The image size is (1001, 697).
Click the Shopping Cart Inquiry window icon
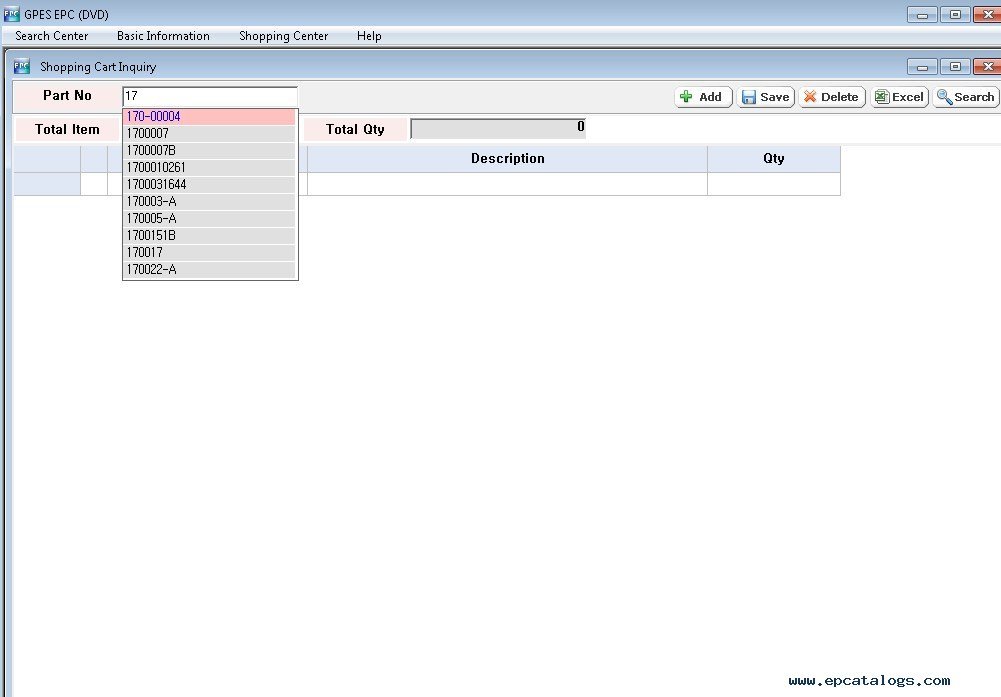tap(21, 67)
